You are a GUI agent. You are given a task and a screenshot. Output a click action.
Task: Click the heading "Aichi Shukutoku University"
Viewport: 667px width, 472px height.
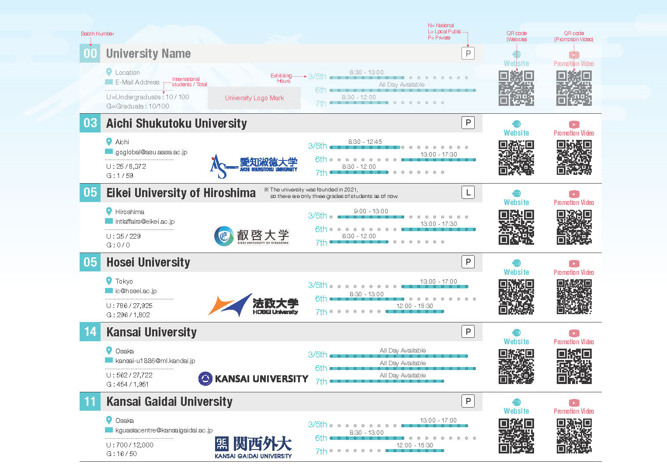(177, 123)
